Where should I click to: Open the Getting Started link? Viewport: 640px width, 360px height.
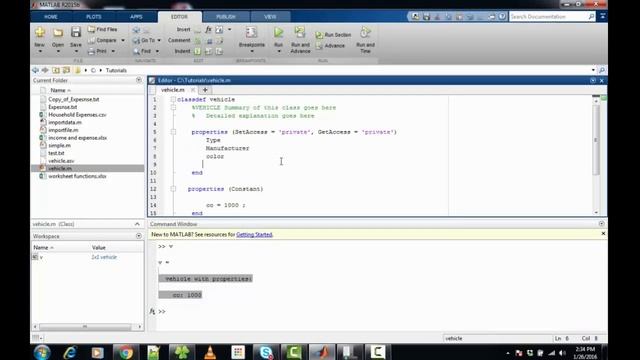(254, 235)
